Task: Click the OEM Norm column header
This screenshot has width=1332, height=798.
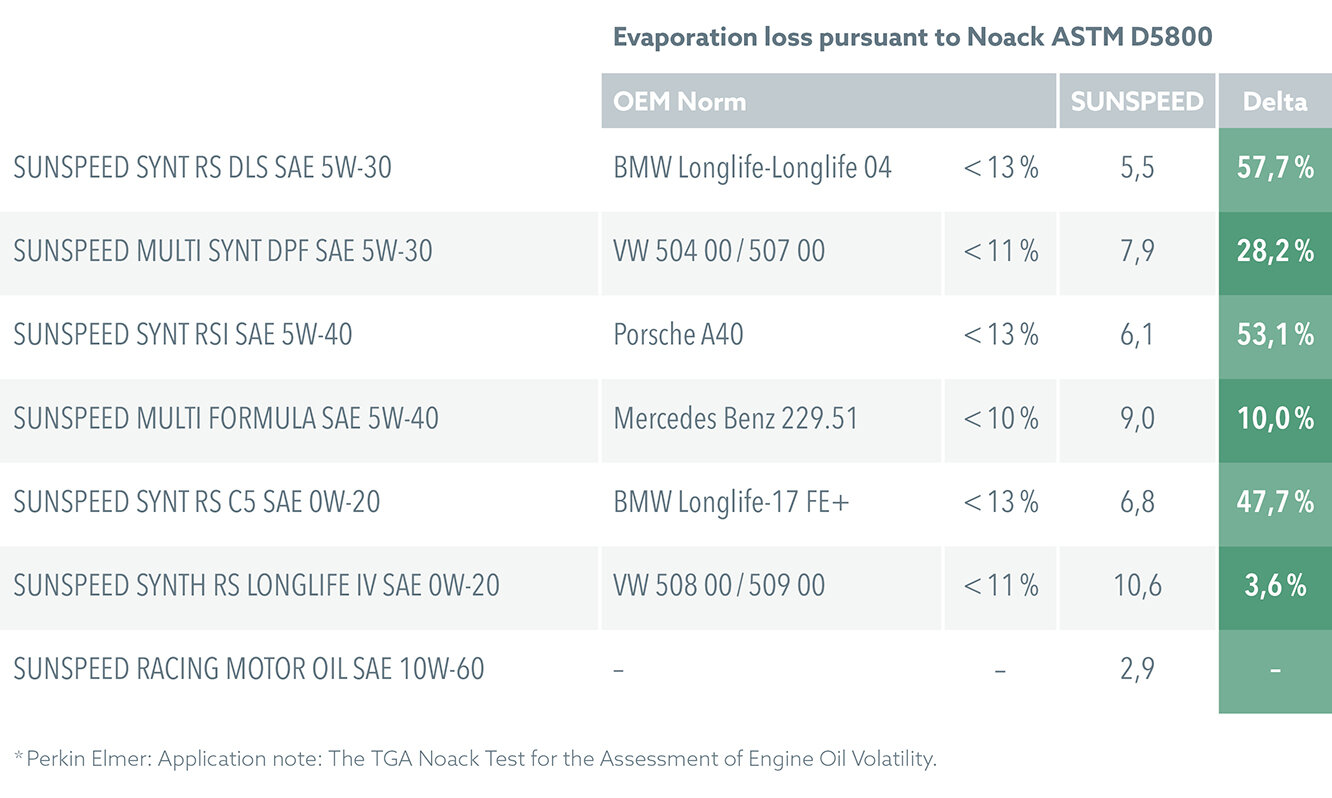Action: [680, 101]
